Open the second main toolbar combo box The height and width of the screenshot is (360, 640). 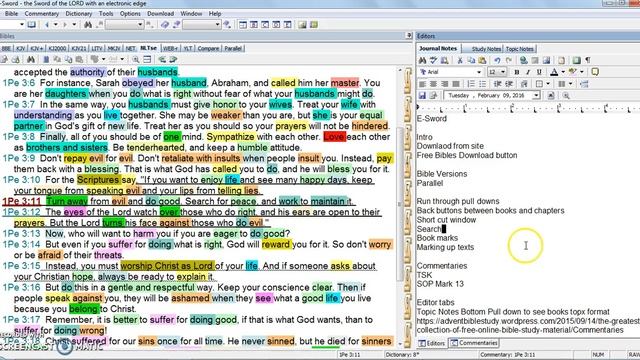point(202,25)
